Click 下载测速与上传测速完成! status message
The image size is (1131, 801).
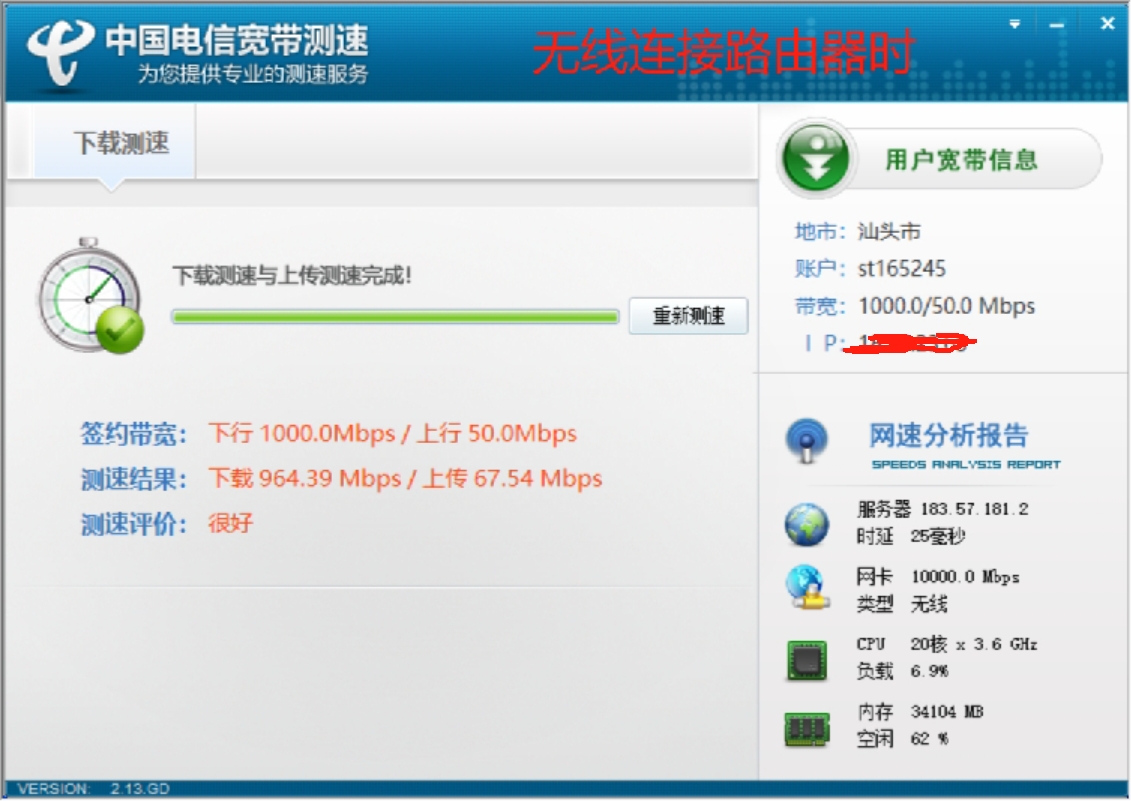coord(291,275)
